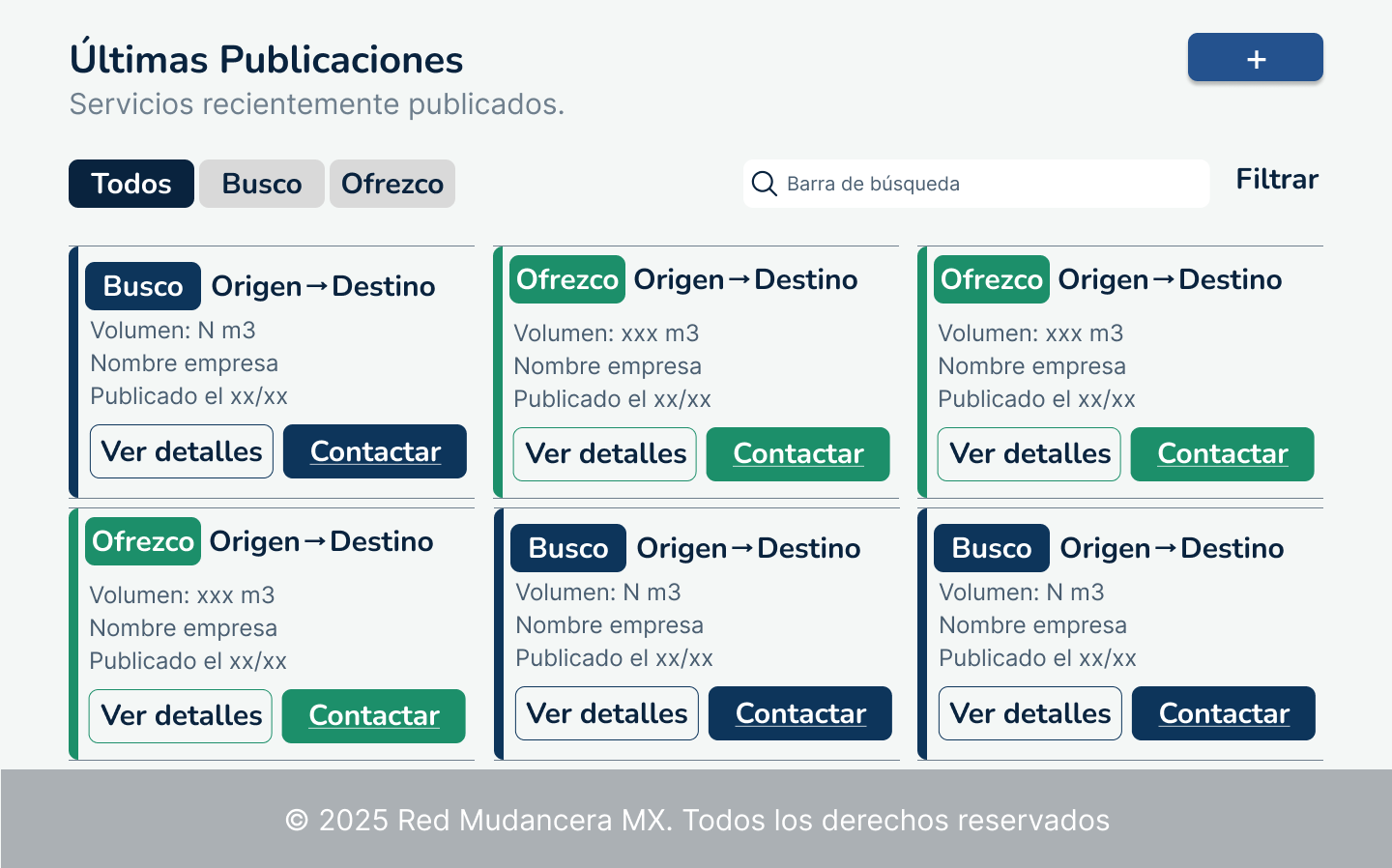Expand details on the first Busco card
The image size is (1392, 868).
pyautogui.click(x=181, y=451)
